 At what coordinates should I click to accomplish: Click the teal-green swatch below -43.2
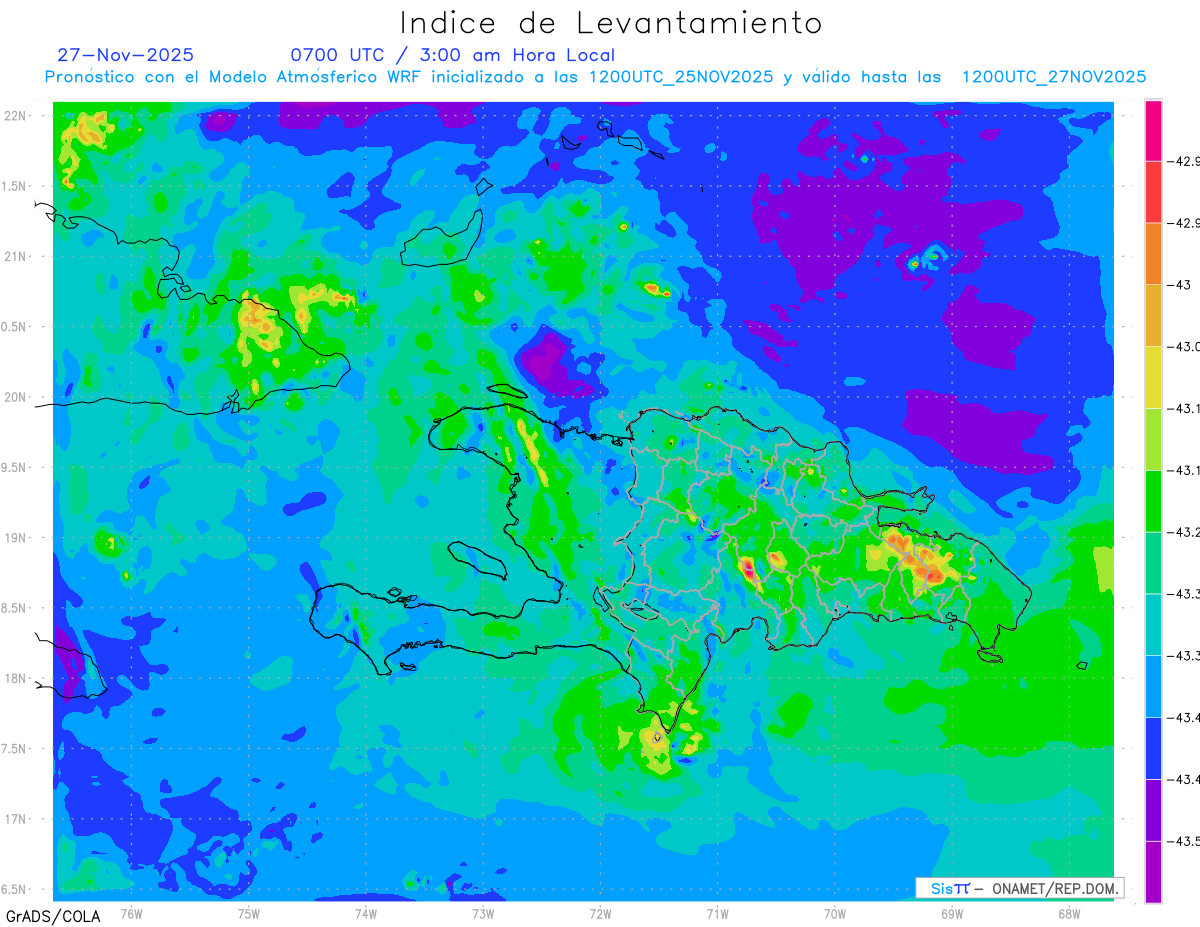(1153, 563)
